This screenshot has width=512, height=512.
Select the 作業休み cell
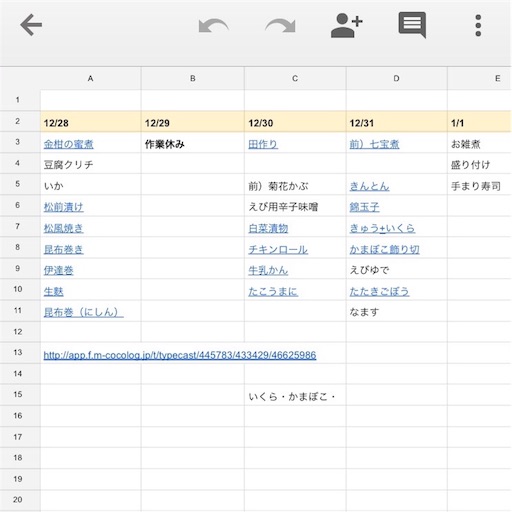pyautogui.click(x=193, y=143)
